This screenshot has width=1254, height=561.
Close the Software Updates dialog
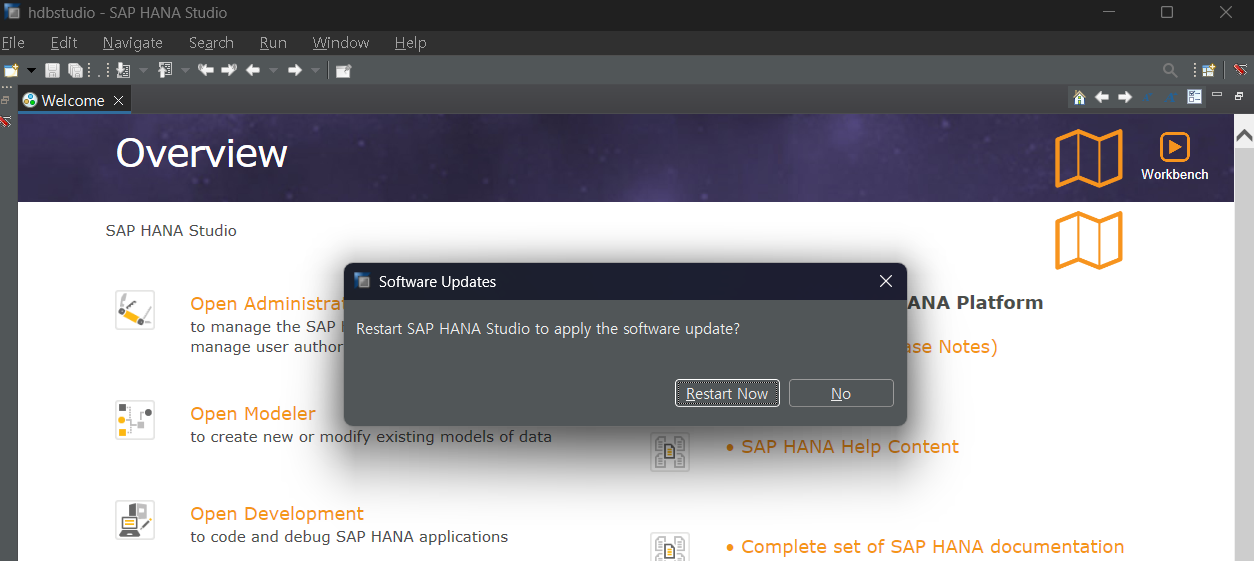coord(885,282)
